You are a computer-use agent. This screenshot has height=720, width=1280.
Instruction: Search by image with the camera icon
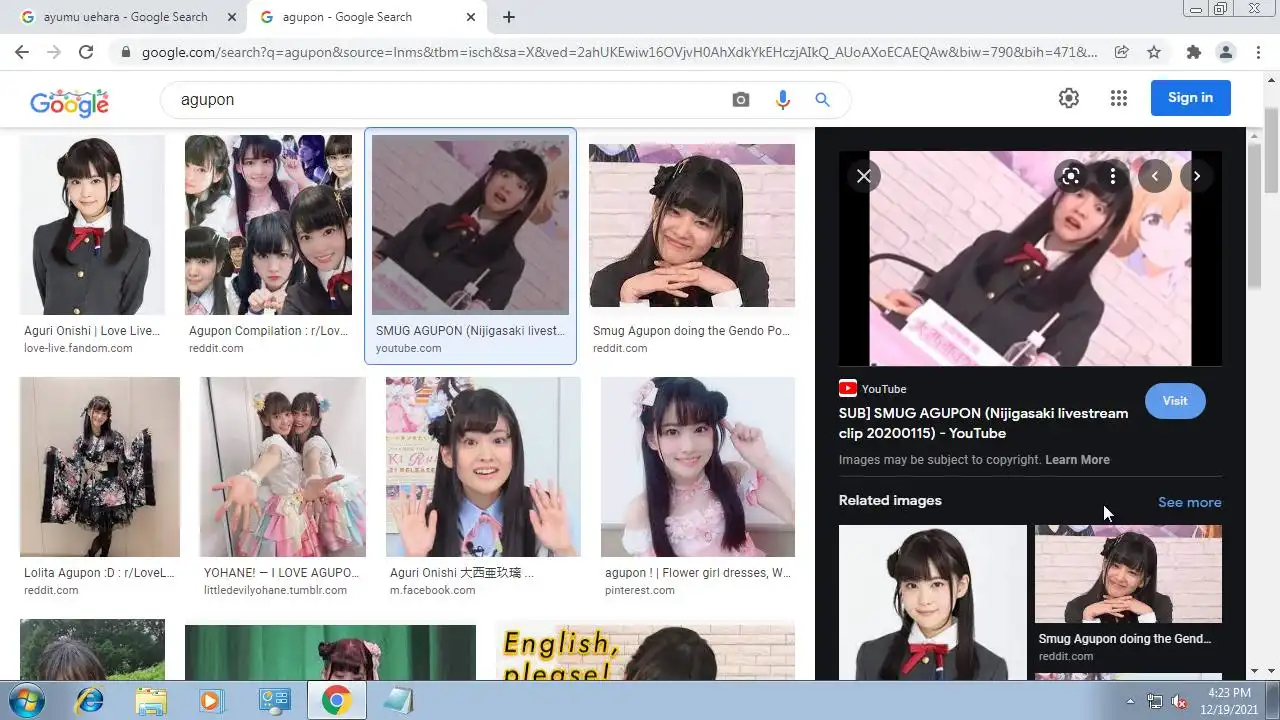(741, 100)
